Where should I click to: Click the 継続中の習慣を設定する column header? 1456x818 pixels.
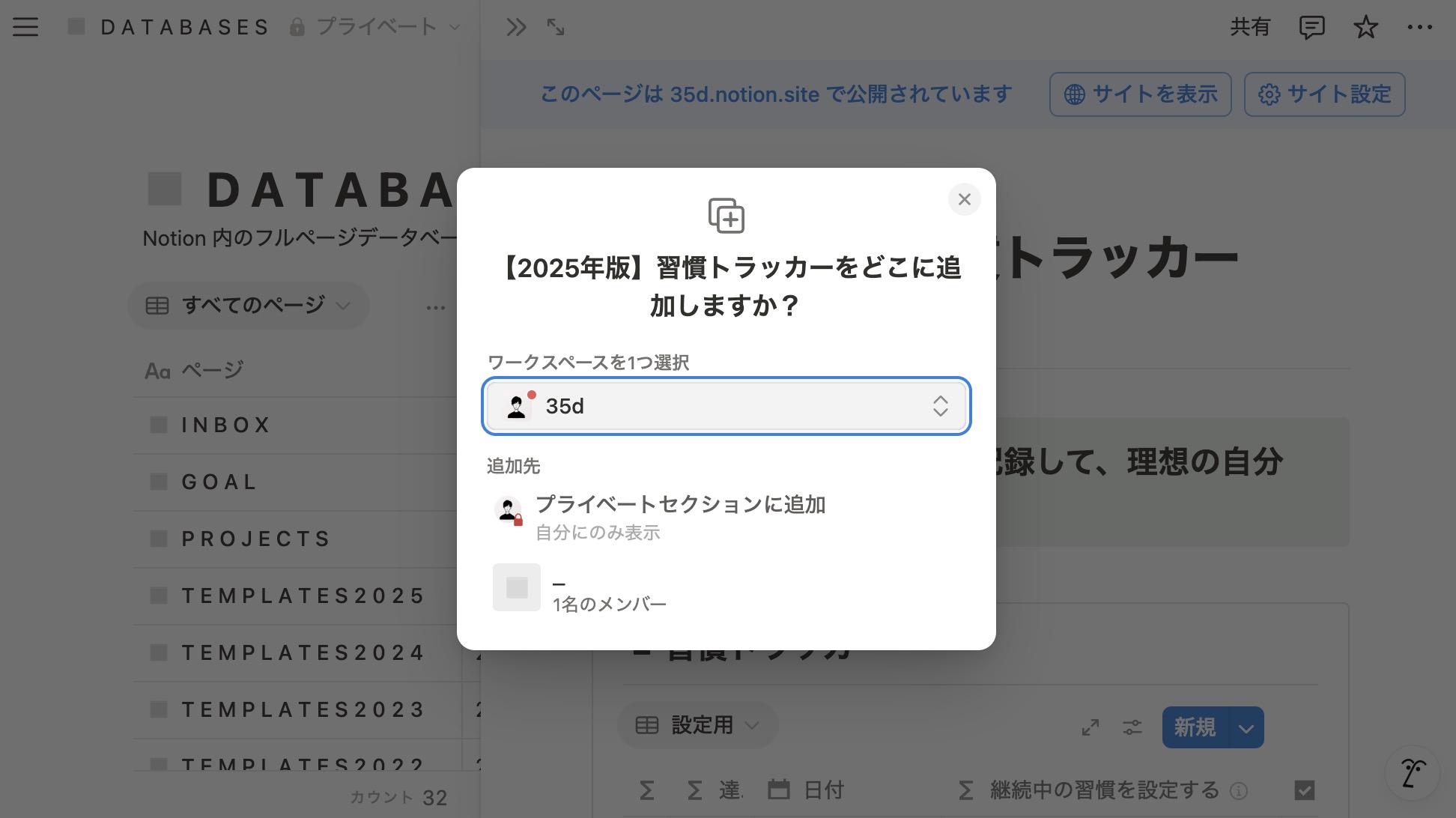click(1089, 790)
